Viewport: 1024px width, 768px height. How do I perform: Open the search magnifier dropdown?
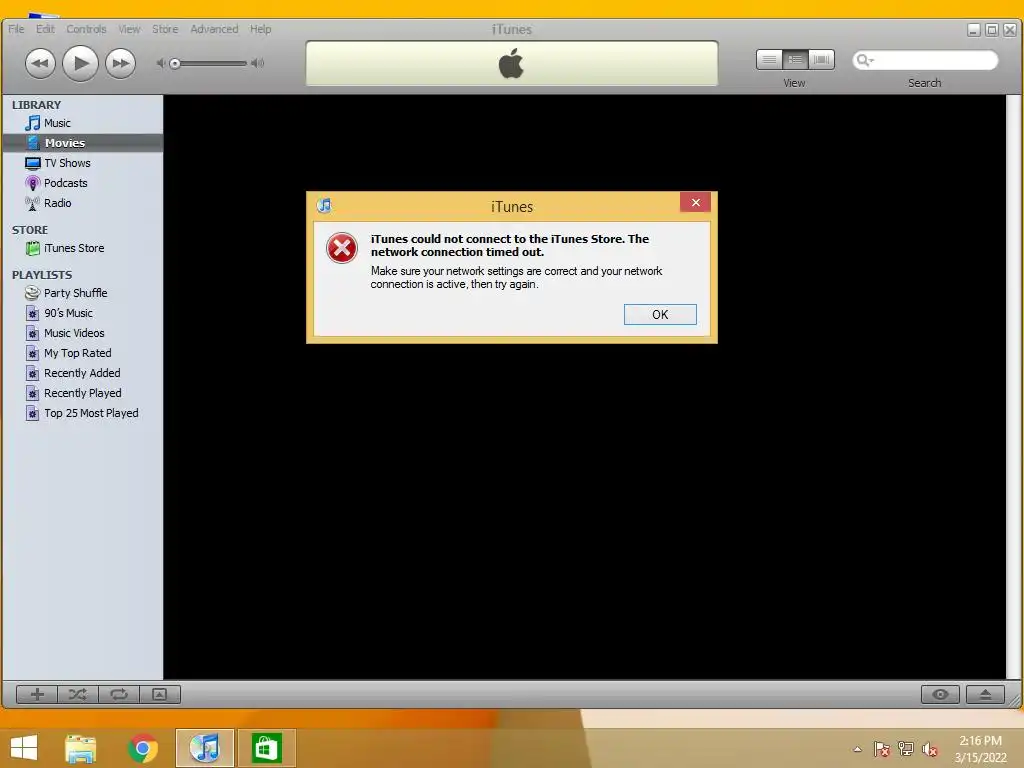pos(865,60)
